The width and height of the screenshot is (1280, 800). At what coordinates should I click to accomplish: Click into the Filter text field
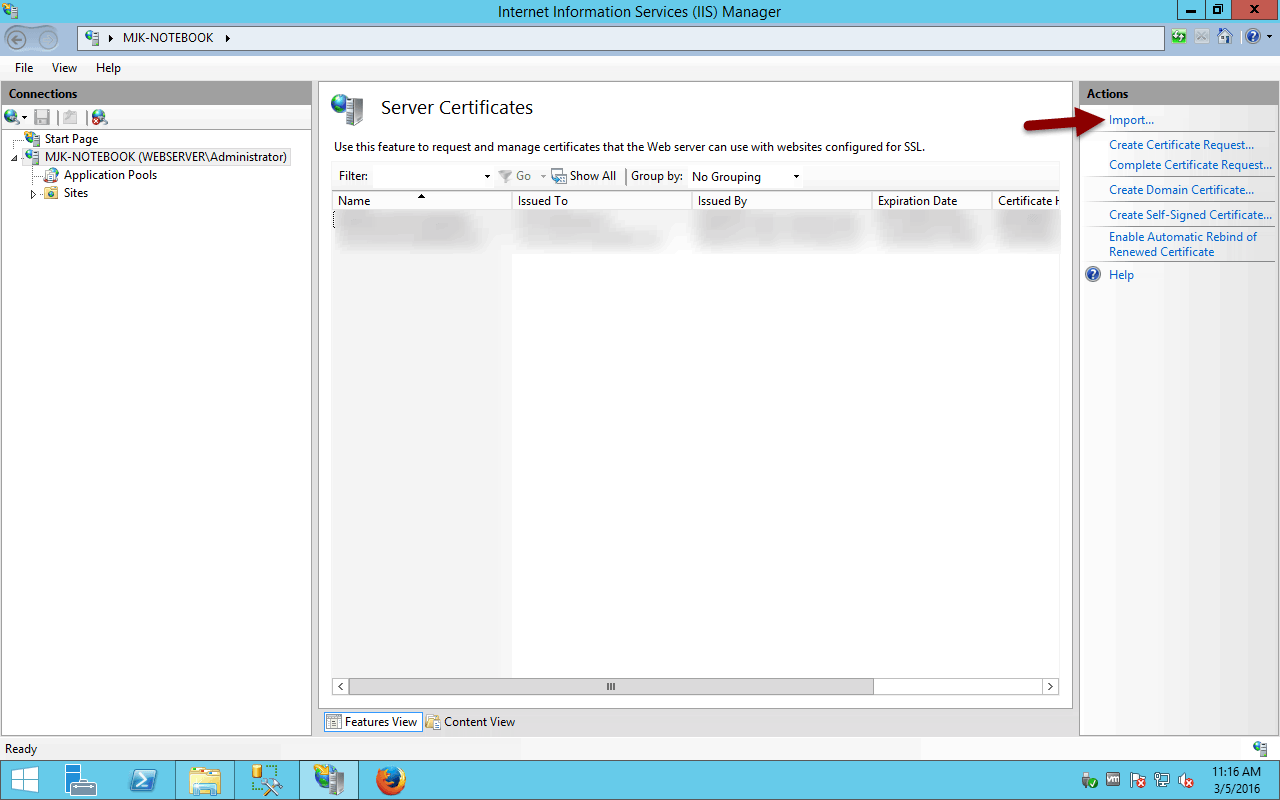point(427,176)
